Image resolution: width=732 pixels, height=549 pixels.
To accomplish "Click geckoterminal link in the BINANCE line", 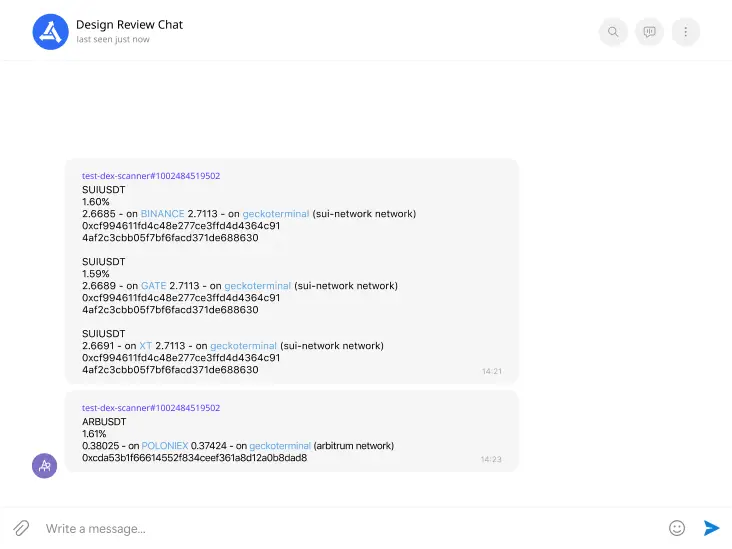I will 275,214.
